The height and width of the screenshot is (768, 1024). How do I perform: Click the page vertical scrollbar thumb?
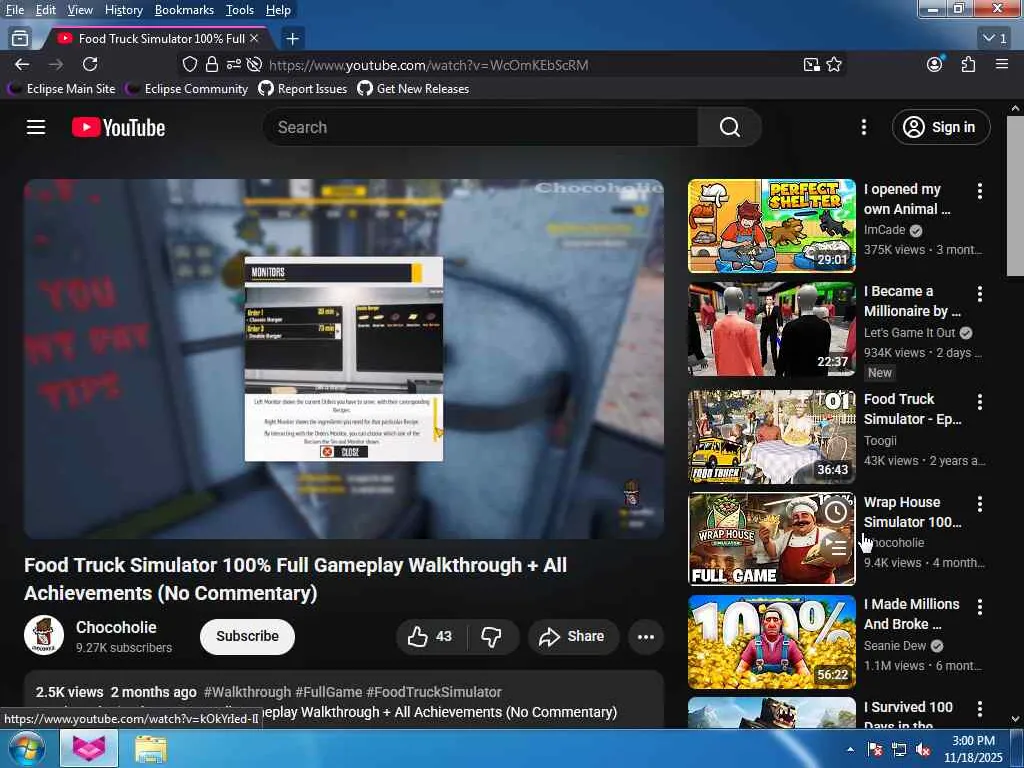(x=1015, y=196)
